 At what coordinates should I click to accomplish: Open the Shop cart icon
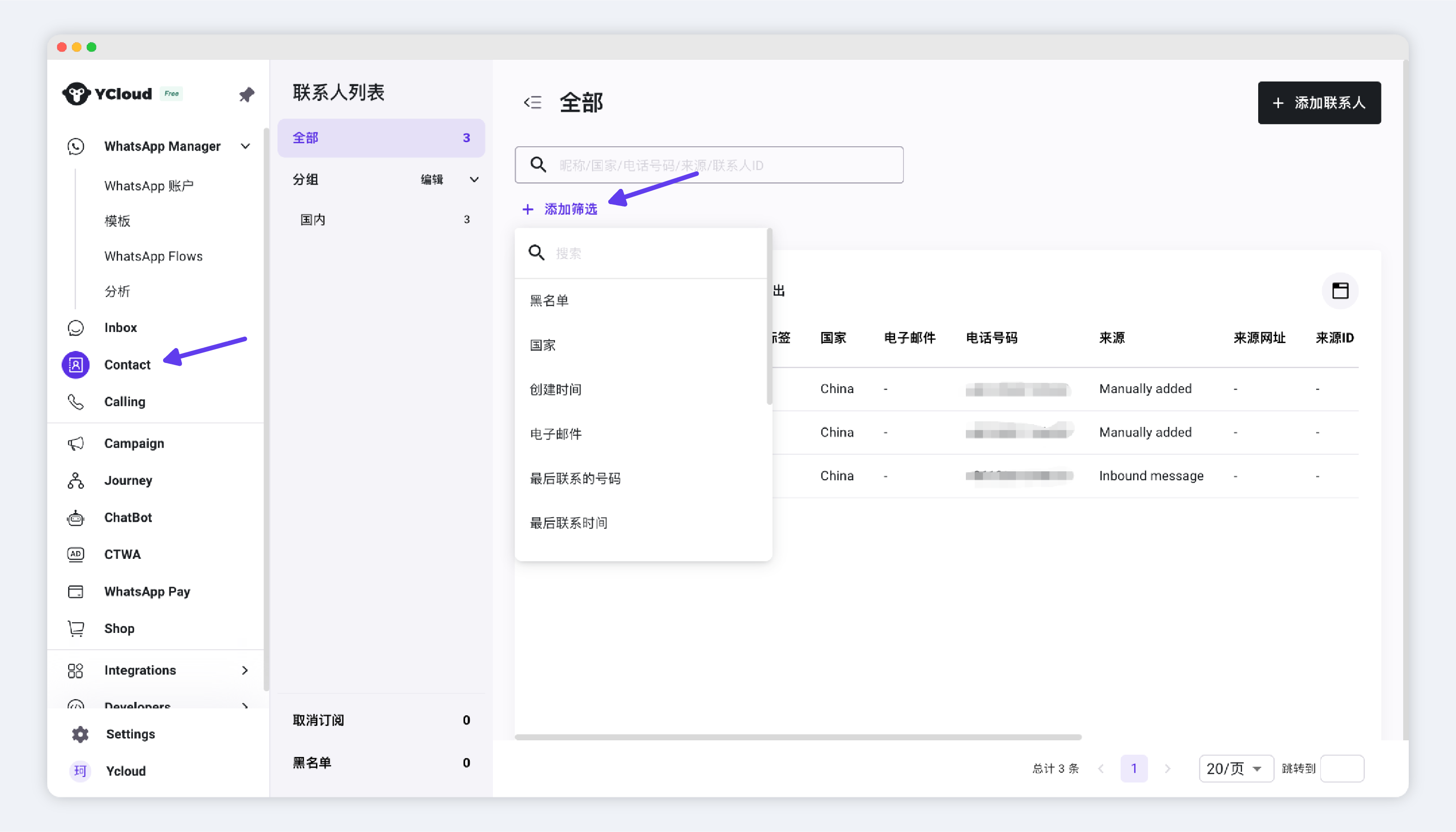click(76, 629)
